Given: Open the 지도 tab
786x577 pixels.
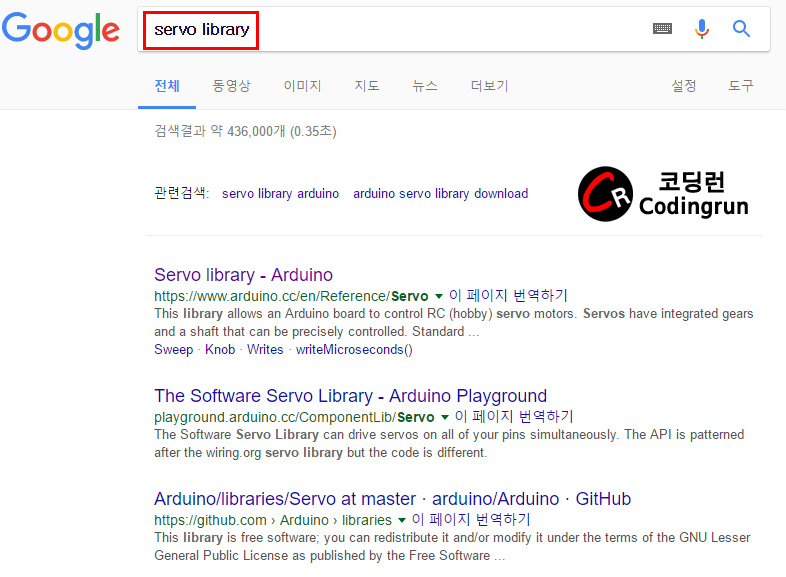Looking at the screenshot, I should [367, 86].
